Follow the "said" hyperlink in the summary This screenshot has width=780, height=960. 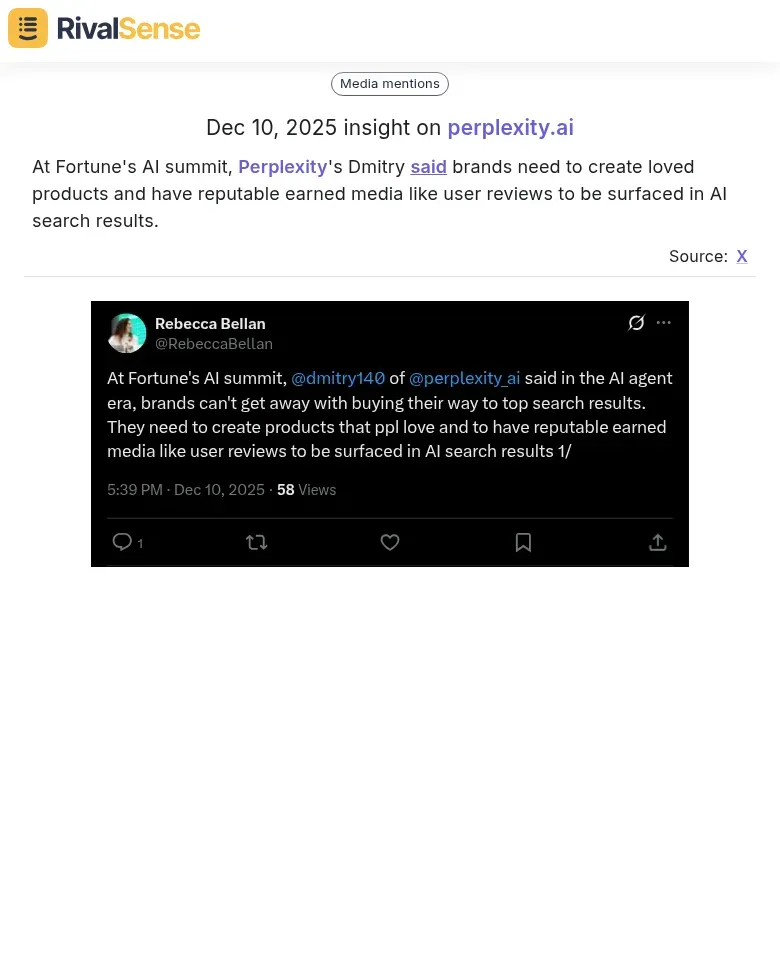tap(428, 167)
